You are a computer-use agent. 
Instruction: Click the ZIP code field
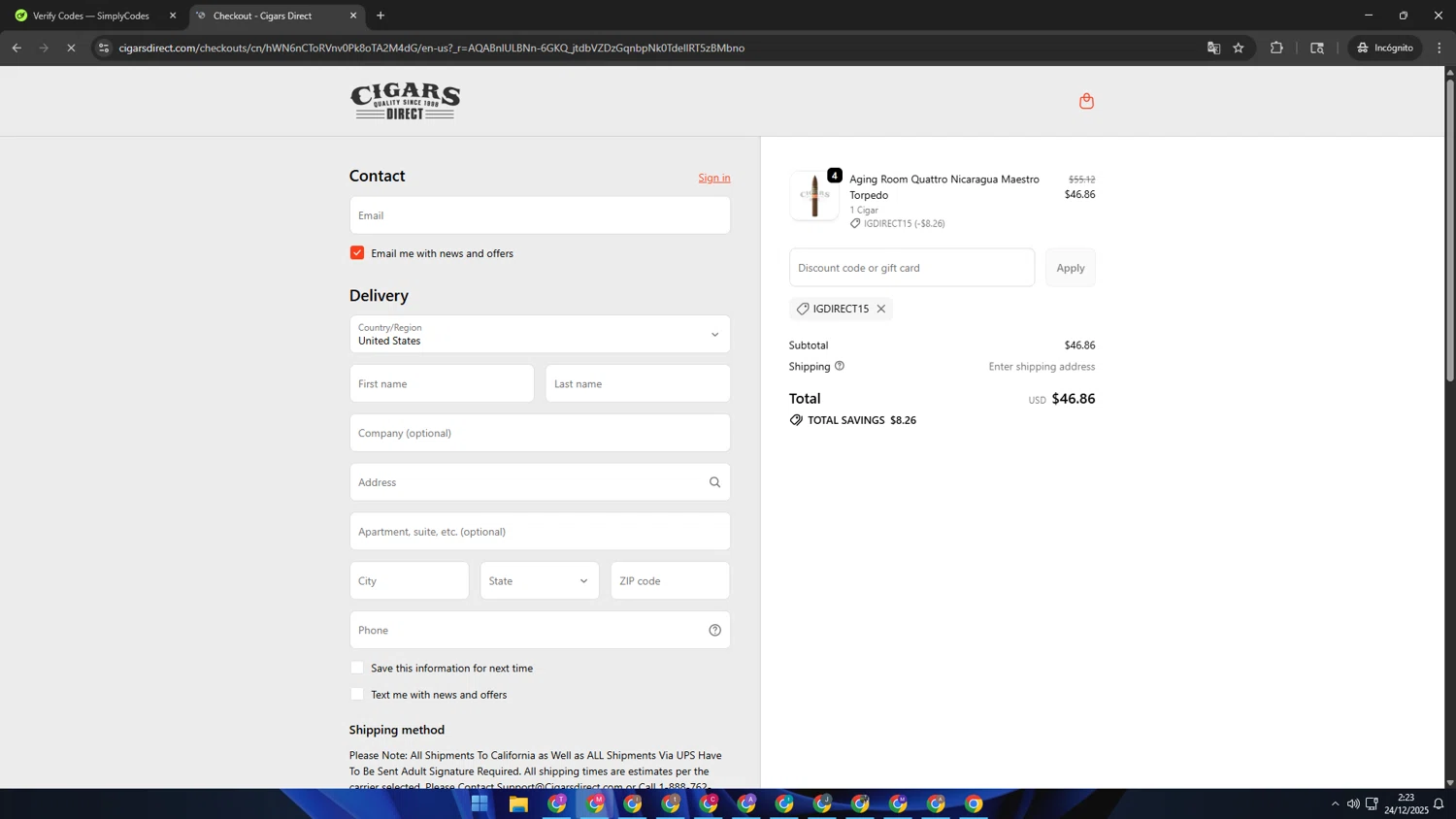click(x=670, y=580)
